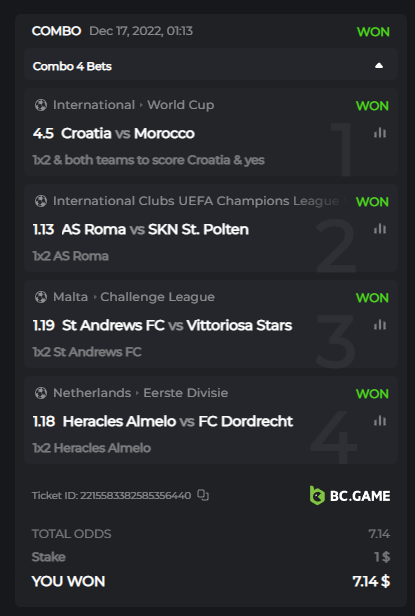The height and width of the screenshot is (616, 415).
Task: Open Heracles Almelo vs FC Dordrecht match
Action: click(178, 421)
